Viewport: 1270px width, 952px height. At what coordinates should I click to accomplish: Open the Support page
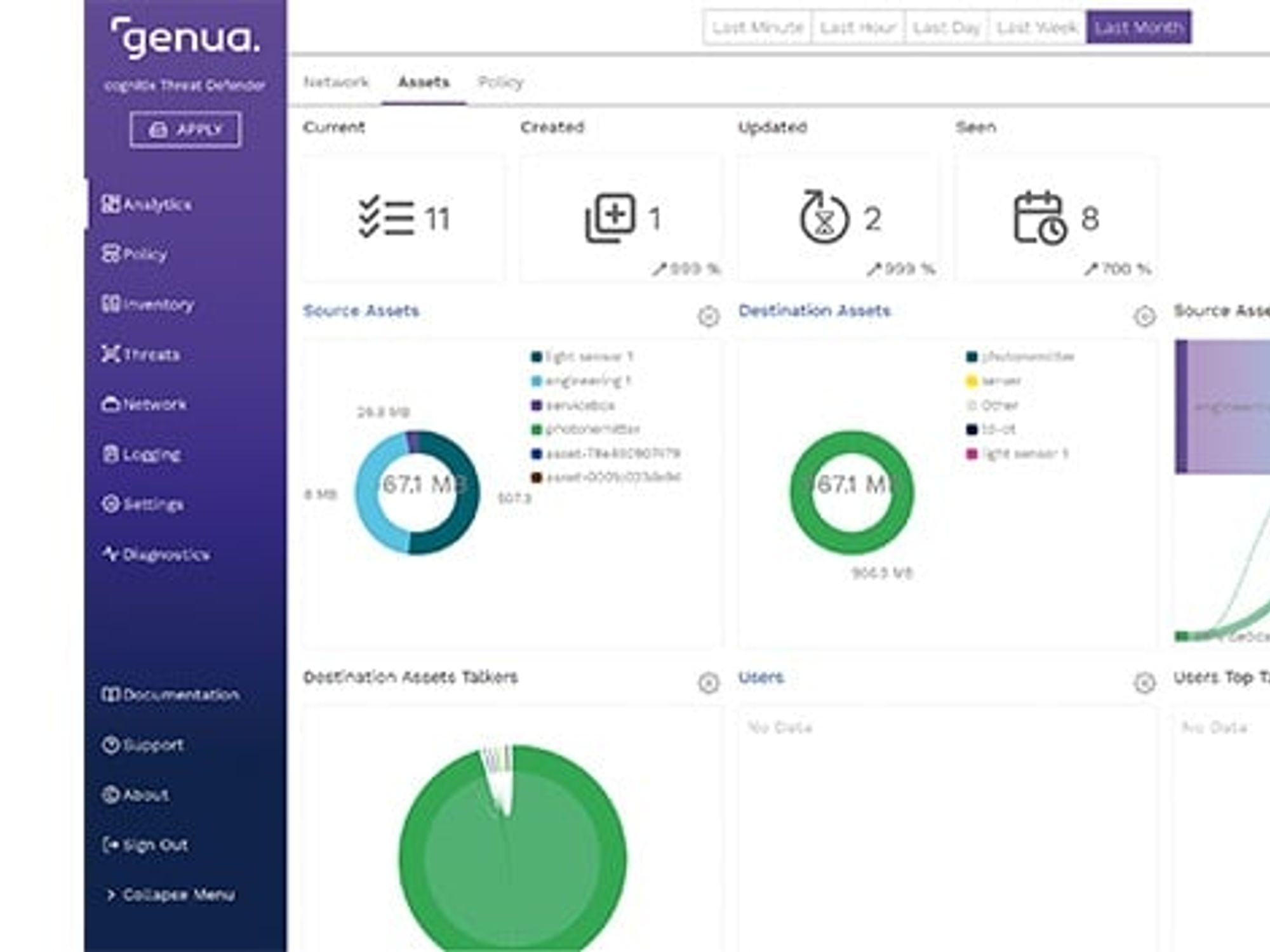(x=143, y=744)
